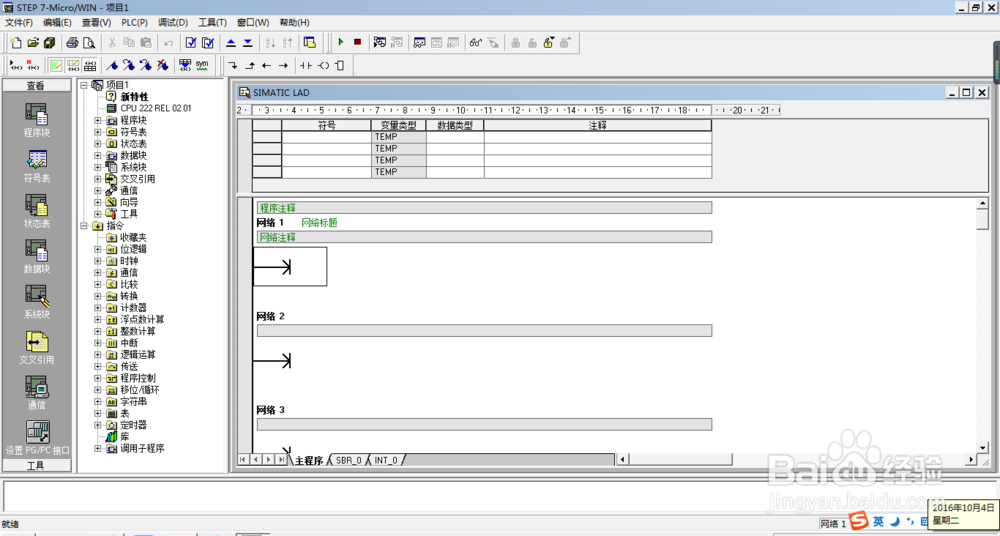Open the 调试(D) menu
Image resolution: width=1000 pixels, height=536 pixels.
pyautogui.click(x=173, y=22)
